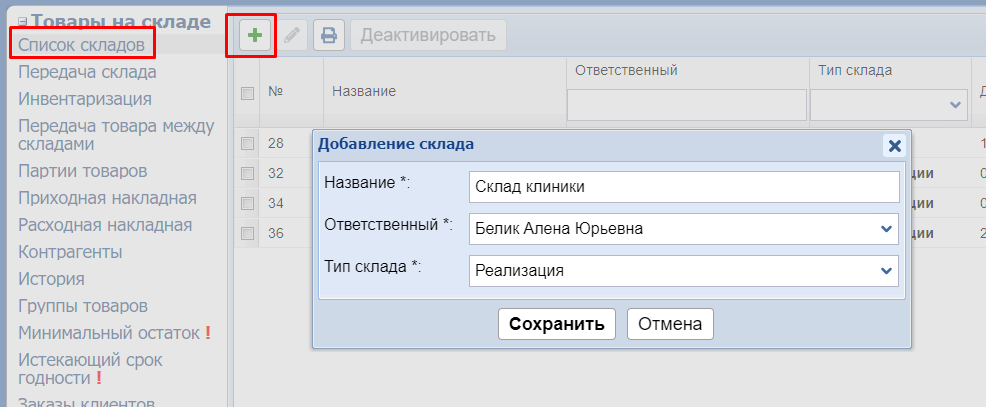Open Приходная накладная in sidebar
This screenshot has height=407, width=986.
pyautogui.click(x=107, y=197)
